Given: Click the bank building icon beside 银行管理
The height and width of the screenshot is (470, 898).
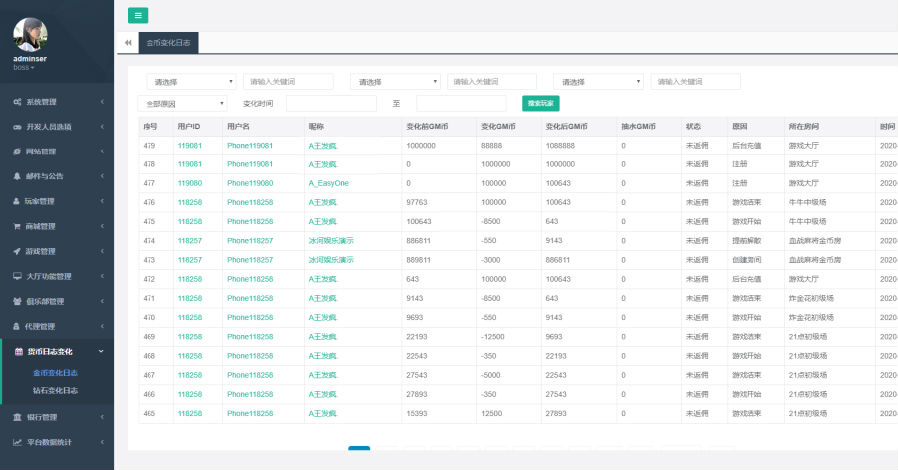Looking at the screenshot, I should [18, 416].
